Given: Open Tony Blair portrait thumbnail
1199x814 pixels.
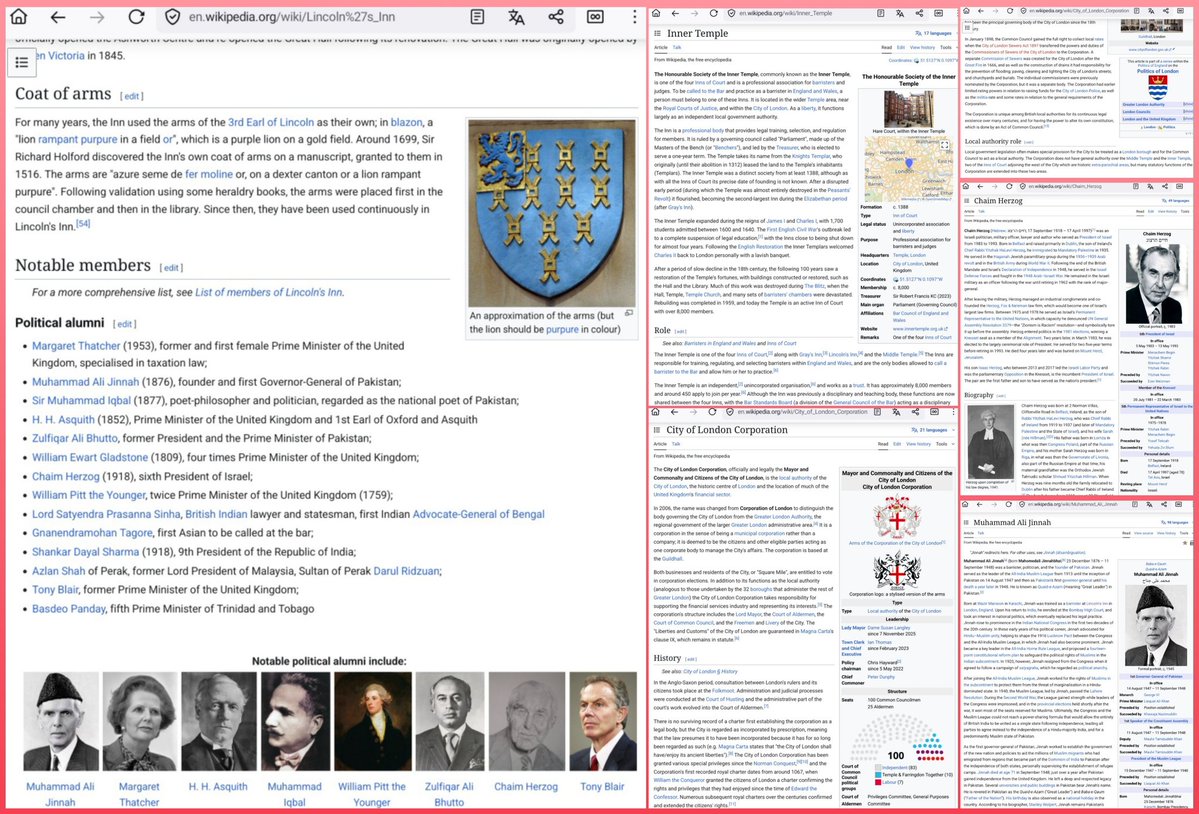Looking at the screenshot, I should click(x=604, y=722).
